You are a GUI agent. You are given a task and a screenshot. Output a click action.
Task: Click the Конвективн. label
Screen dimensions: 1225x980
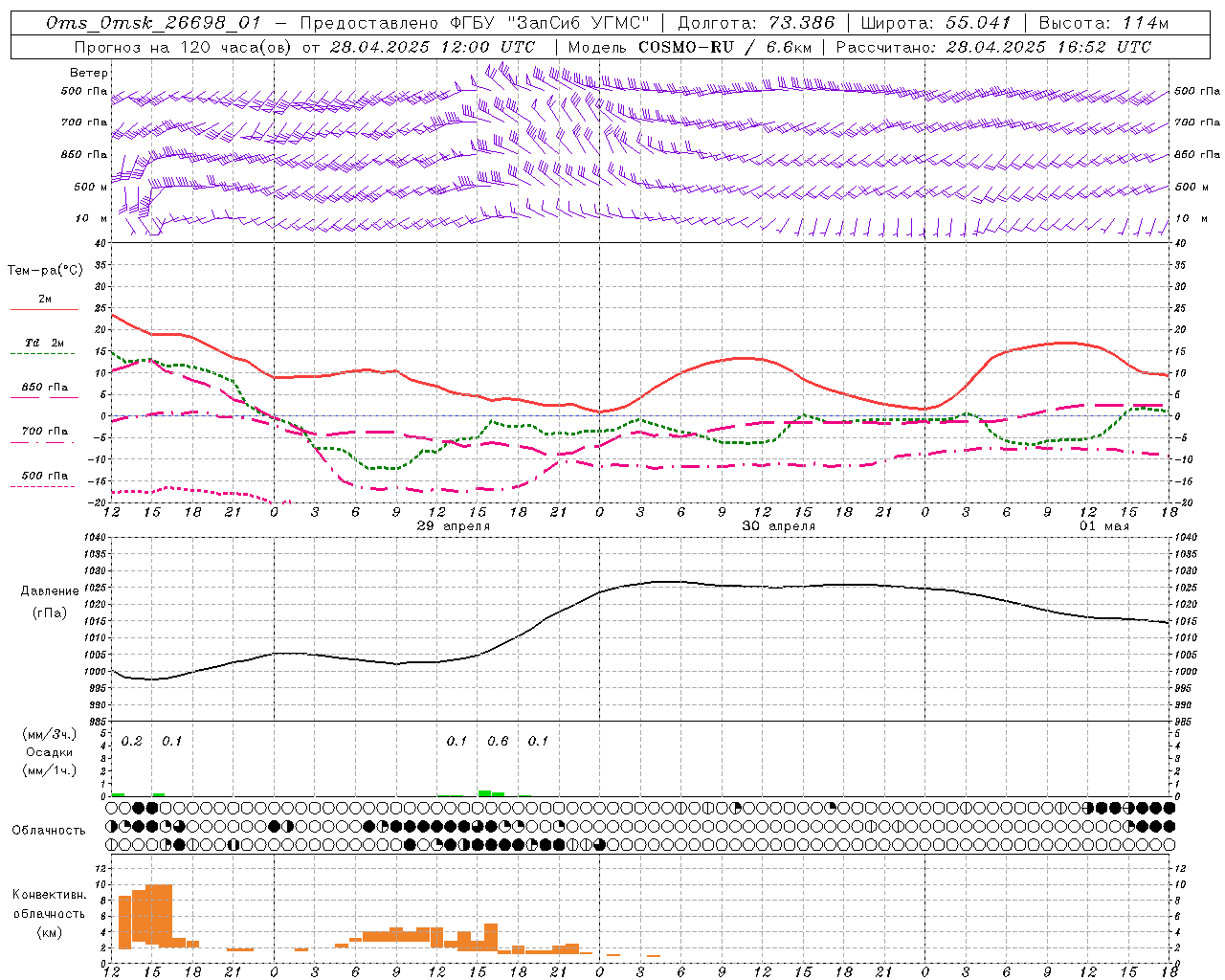click(50, 895)
